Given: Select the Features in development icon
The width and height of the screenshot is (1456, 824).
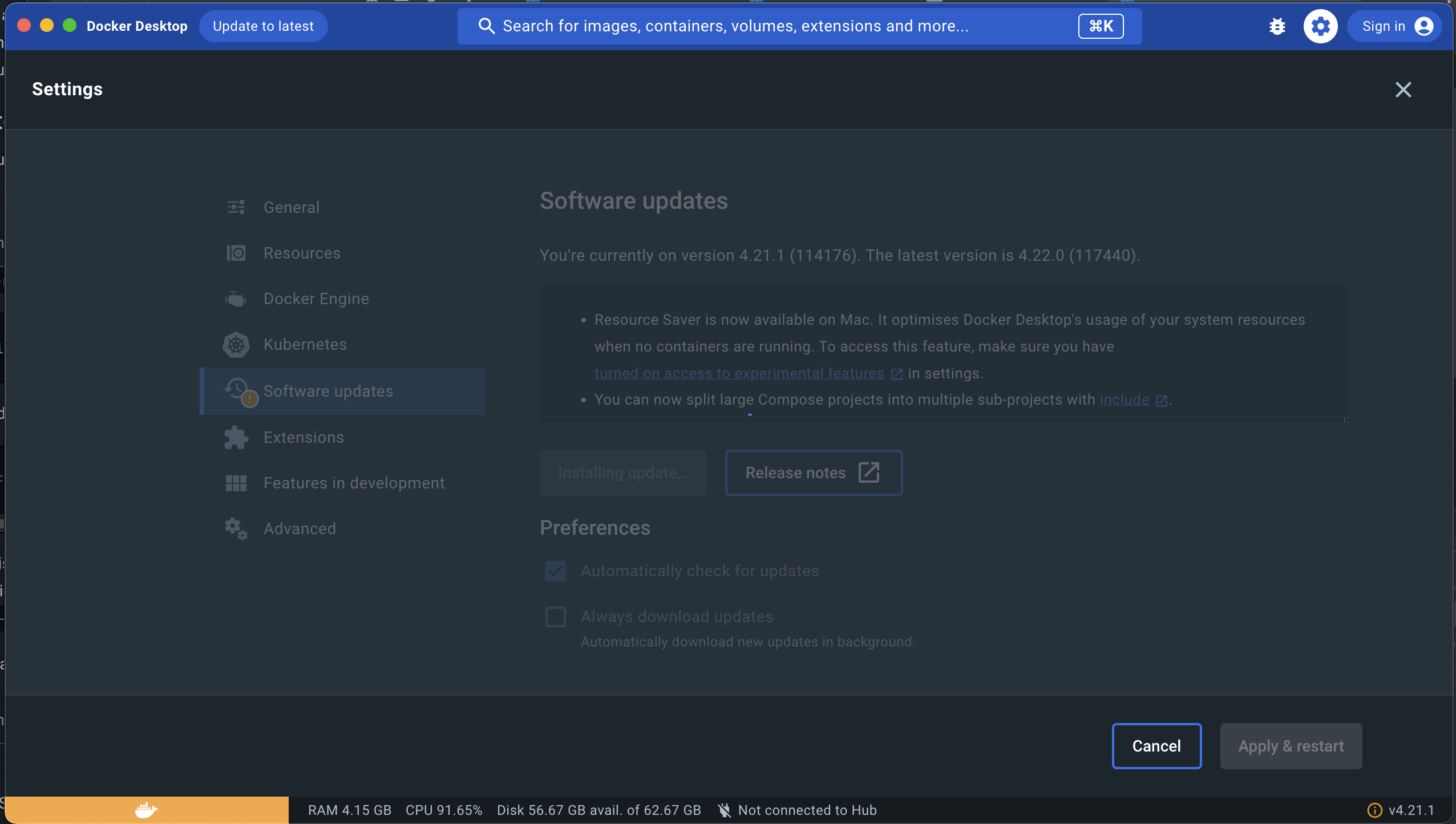Looking at the screenshot, I should click(235, 483).
